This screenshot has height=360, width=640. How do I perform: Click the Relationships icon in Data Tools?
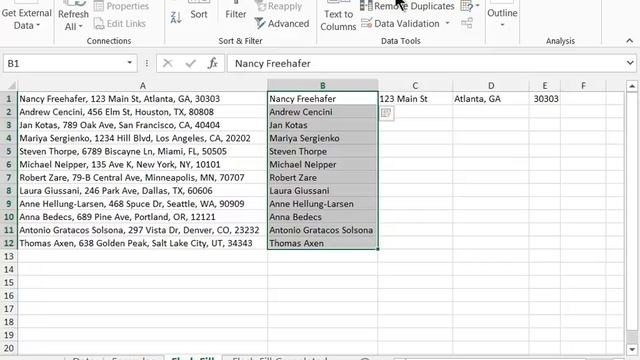pyautogui.click(x=467, y=23)
